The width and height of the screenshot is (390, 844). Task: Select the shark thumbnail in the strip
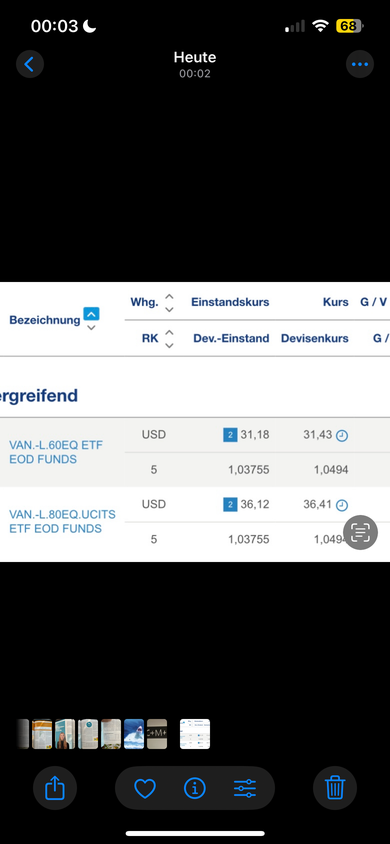click(x=134, y=734)
